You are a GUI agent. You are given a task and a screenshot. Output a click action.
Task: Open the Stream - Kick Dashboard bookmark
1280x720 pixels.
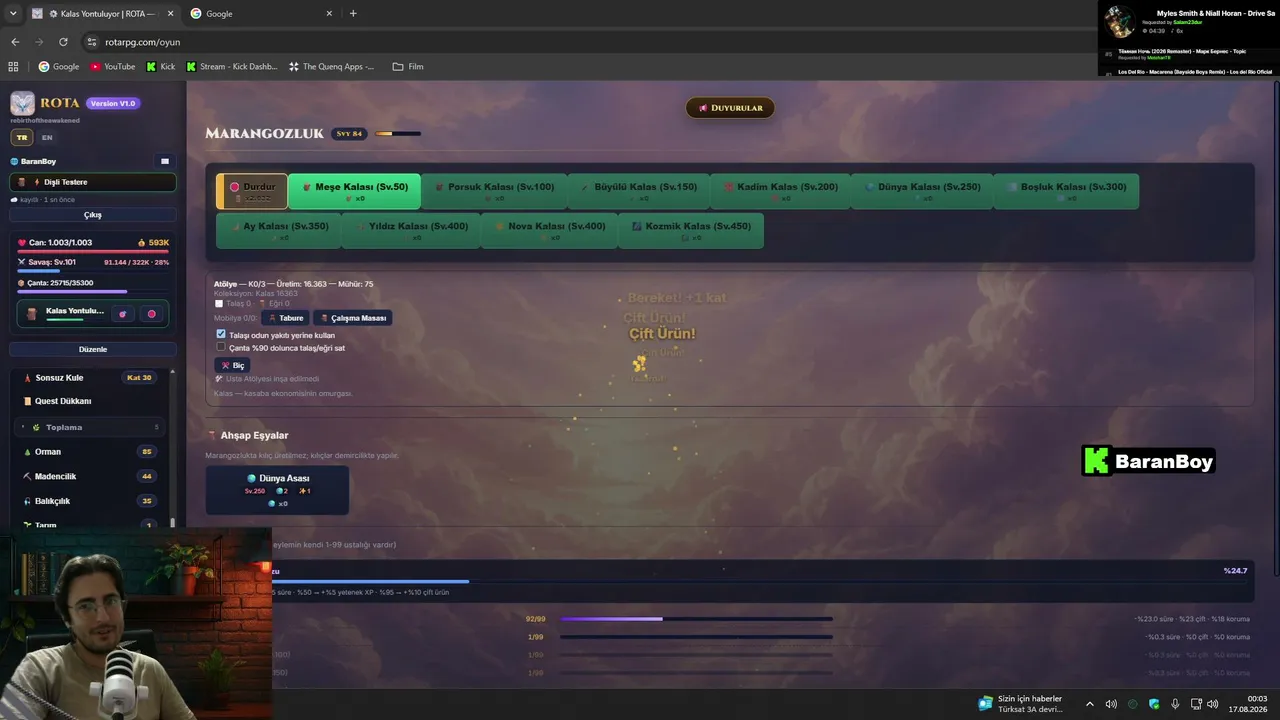pyautogui.click(x=231, y=67)
